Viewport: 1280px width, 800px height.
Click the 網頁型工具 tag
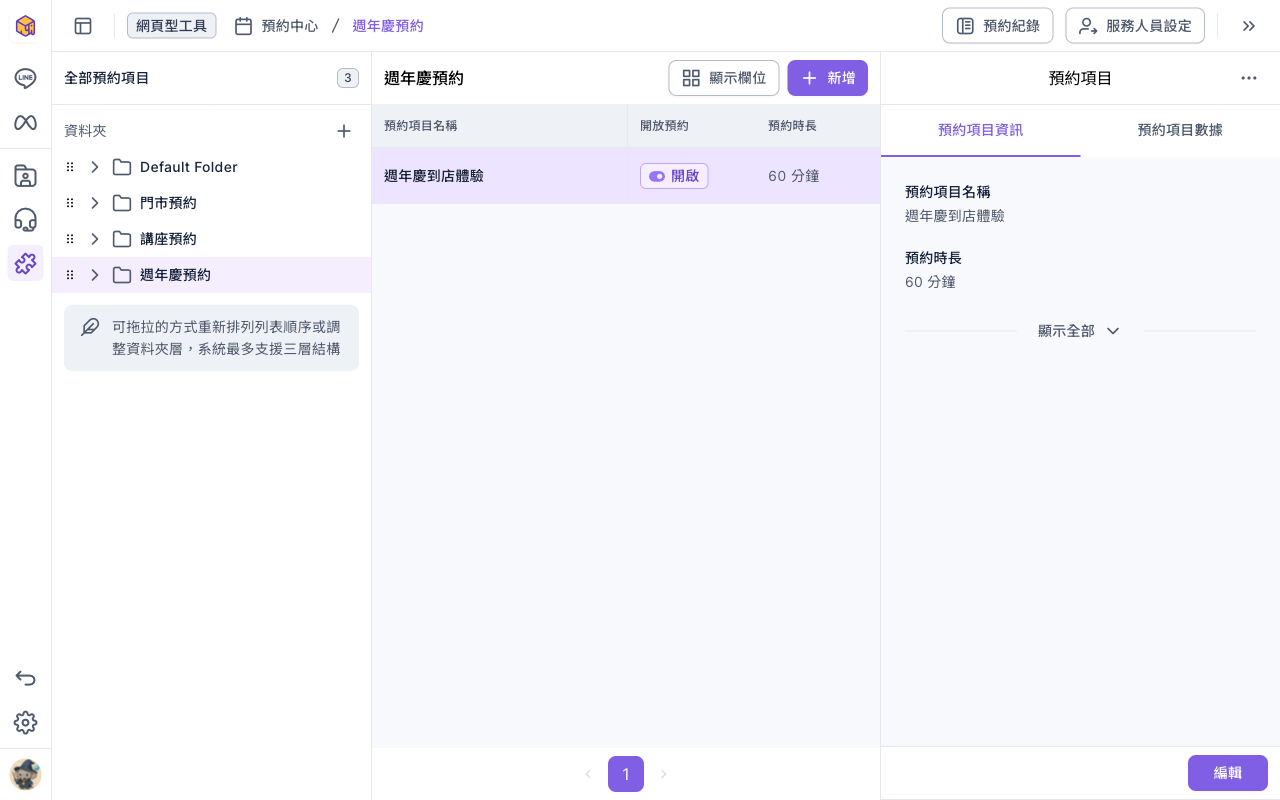172,26
